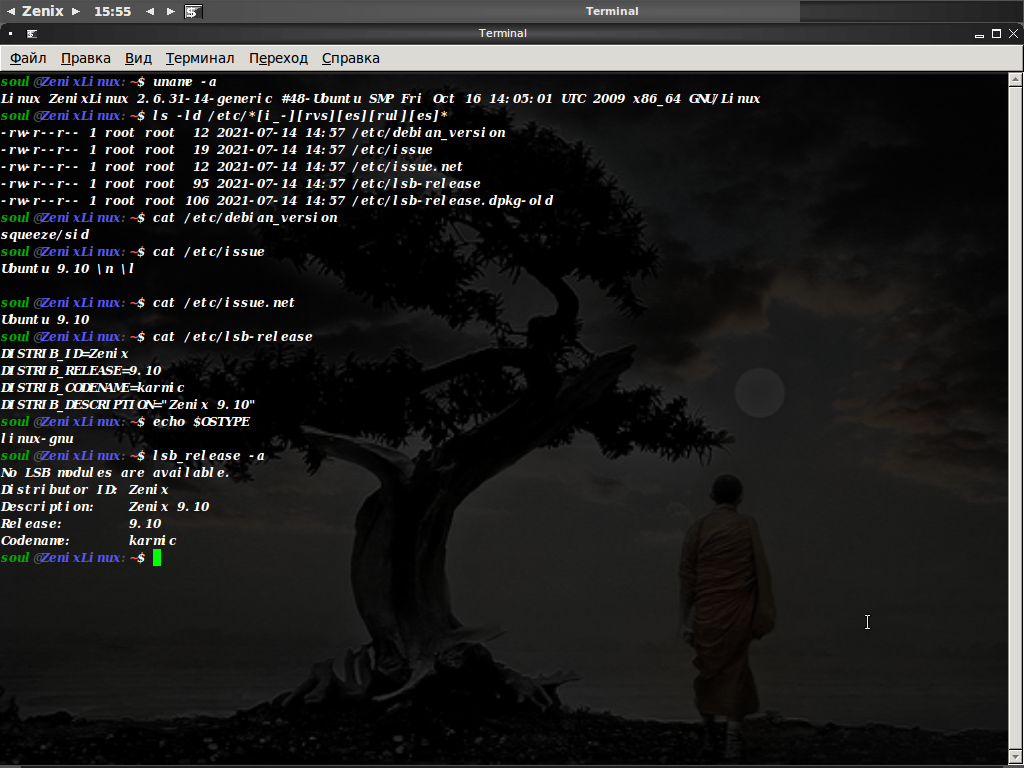
Task: Click the listing row ending in /etc/issue
Action: 217,150
